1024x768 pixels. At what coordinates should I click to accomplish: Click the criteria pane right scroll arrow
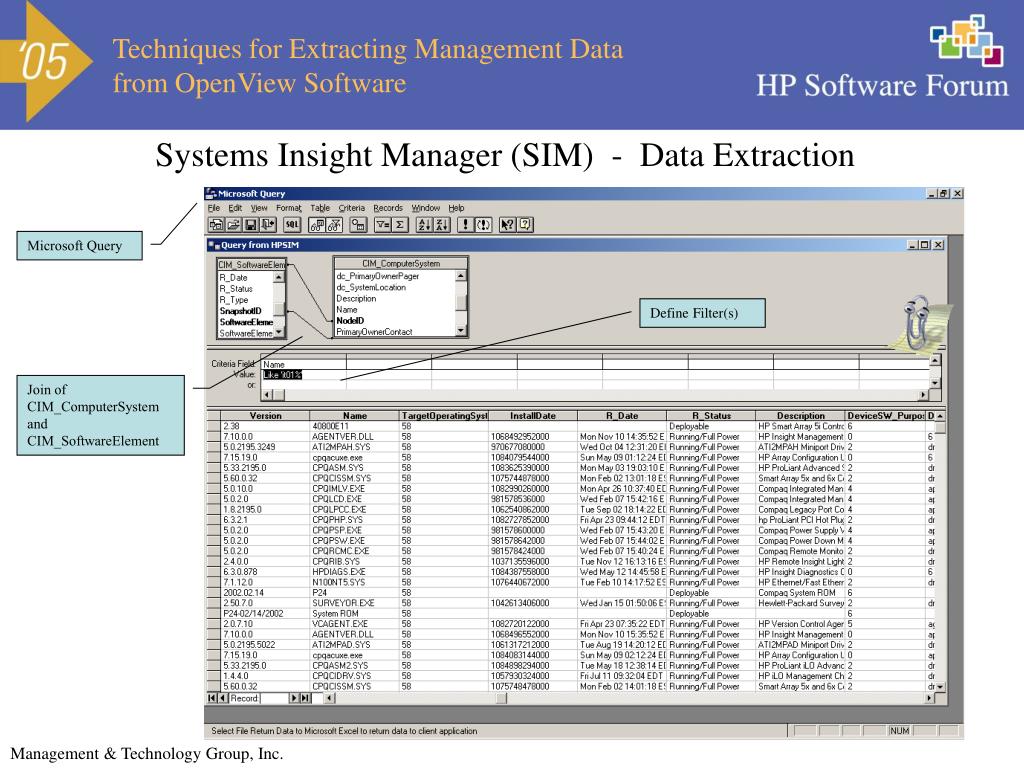point(923,395)
